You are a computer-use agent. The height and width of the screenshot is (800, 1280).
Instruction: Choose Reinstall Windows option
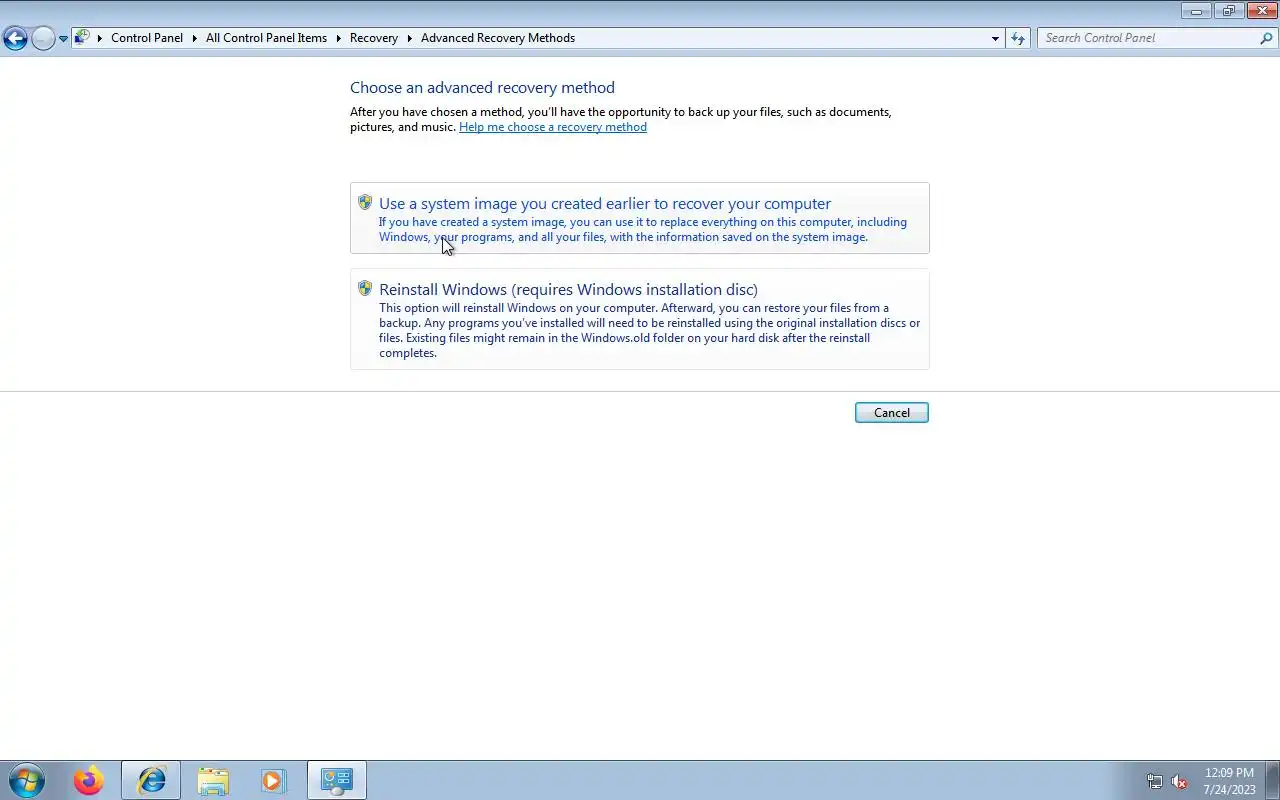640,319
